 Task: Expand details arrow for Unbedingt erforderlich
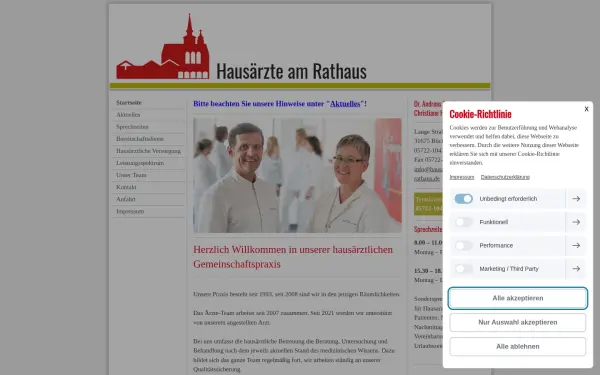click(x=576, y=199)
